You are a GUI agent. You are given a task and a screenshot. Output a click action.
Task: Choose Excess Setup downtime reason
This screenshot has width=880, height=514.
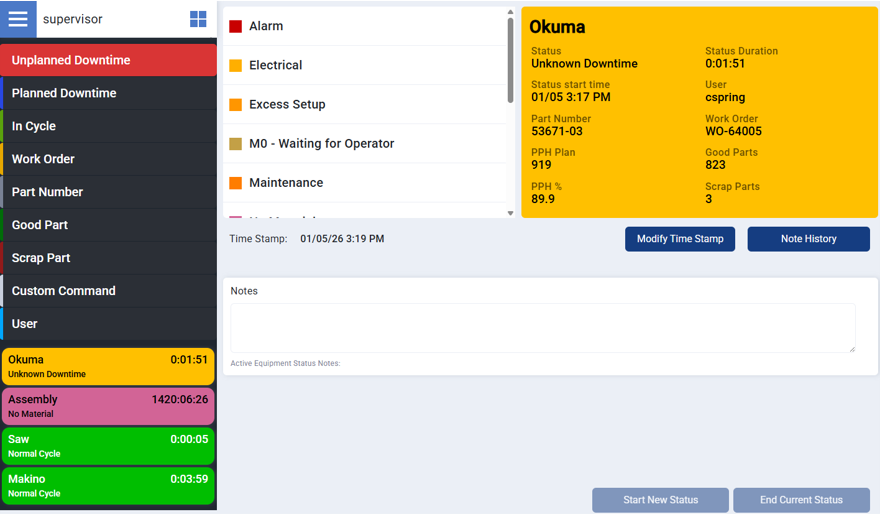(x=365, y=104)
